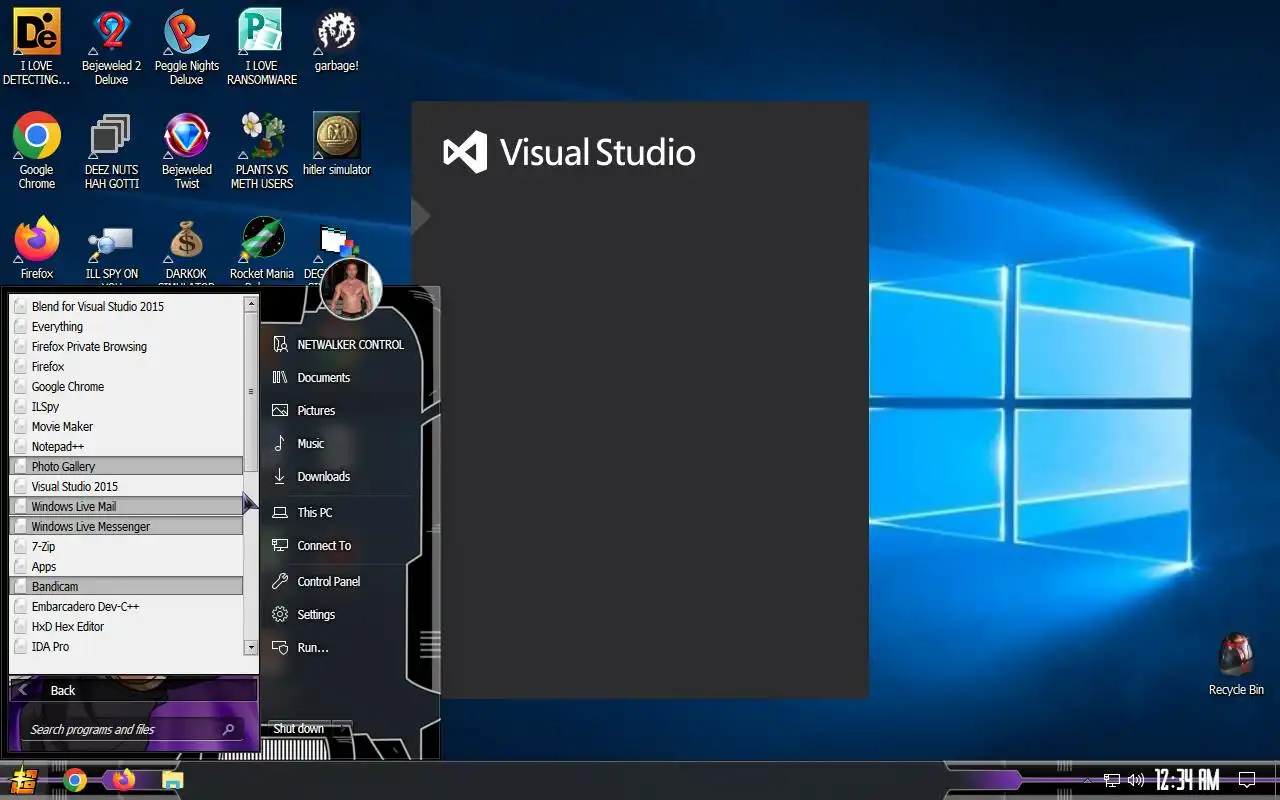The width and height of the screenshot is (1280, 800).
Task: Open Everything from the programs list
Action: [x=126, y=326]
